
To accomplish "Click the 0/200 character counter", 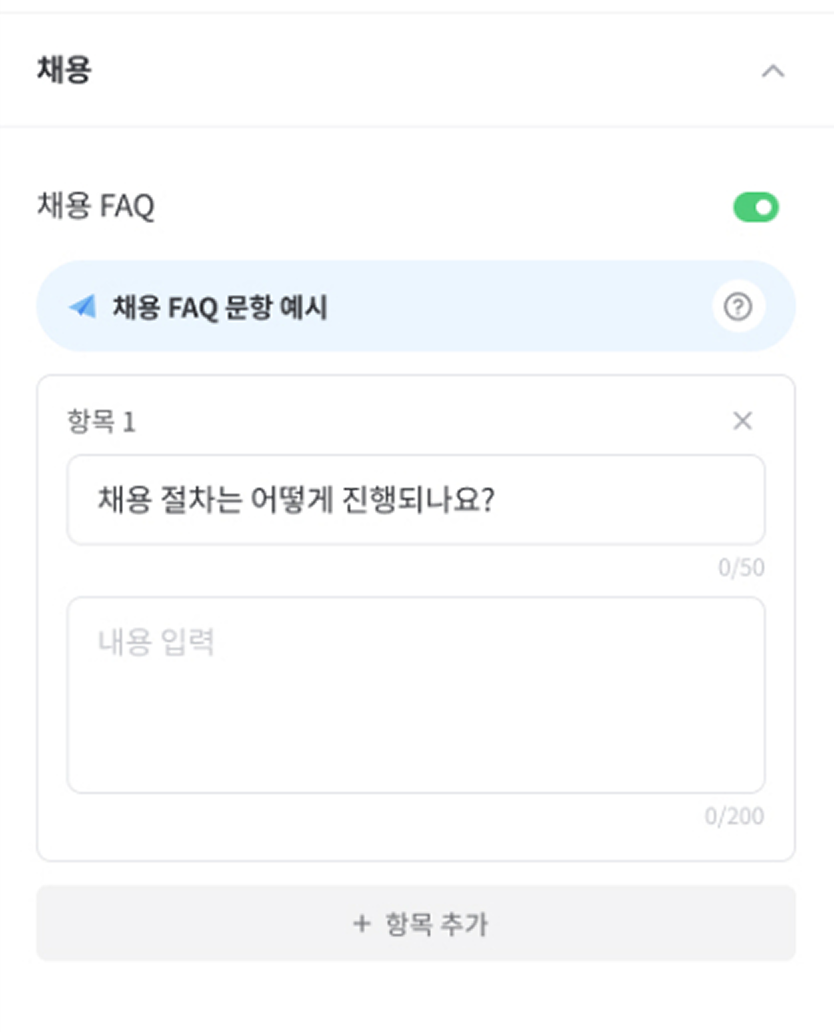I will [x=735, y=816].
